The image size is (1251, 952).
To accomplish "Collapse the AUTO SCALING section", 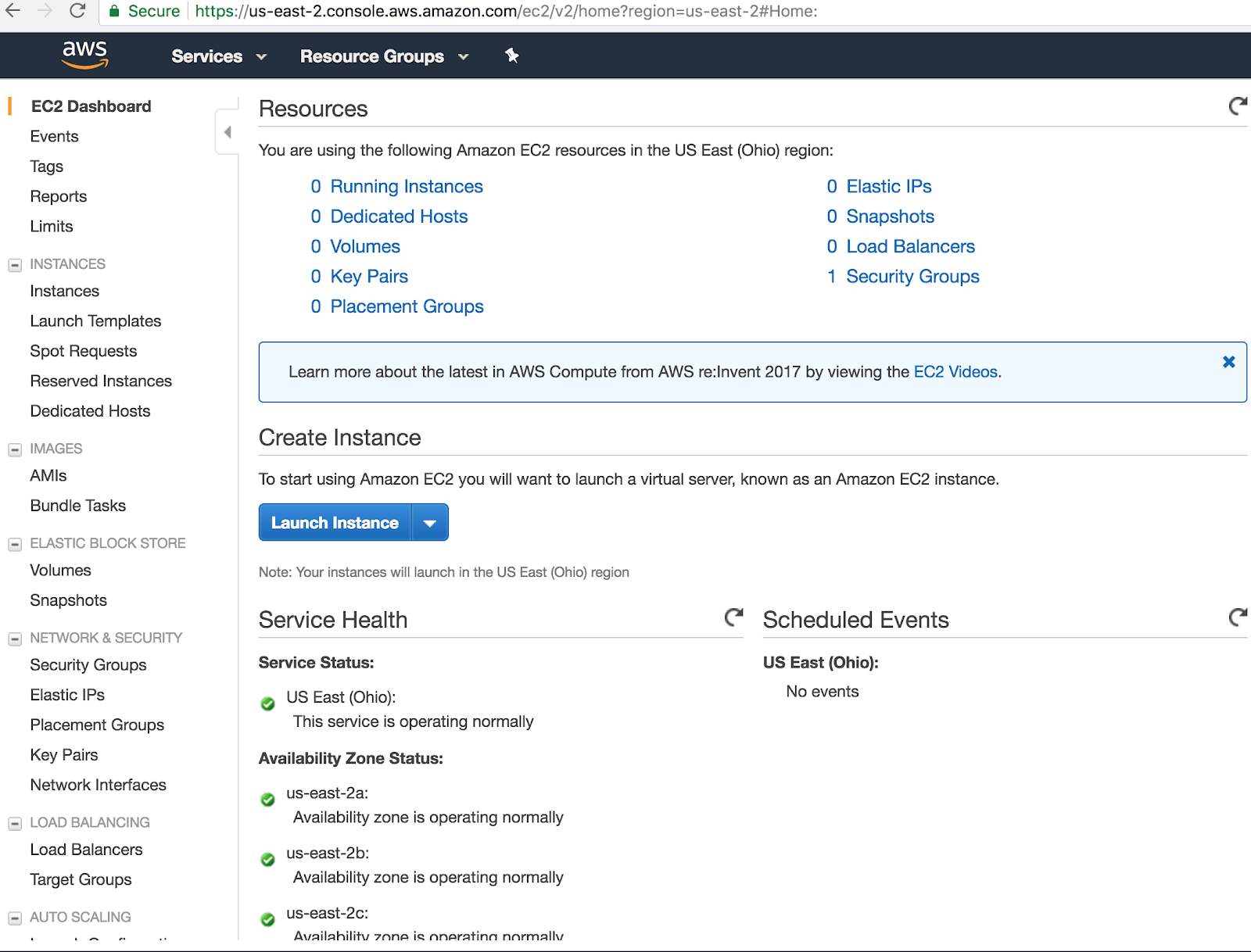I will point(15,918).
